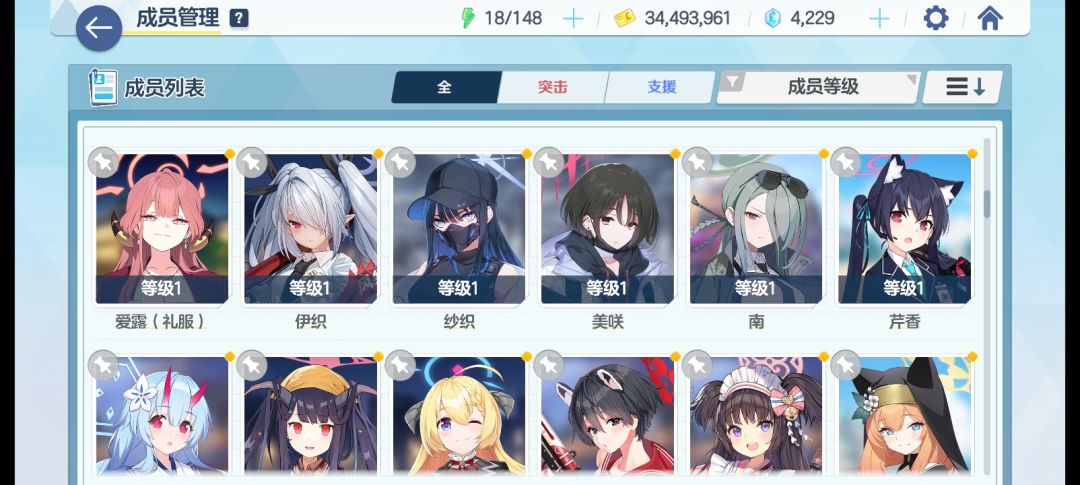Go back using the arrow button
Image resolution: width=1080 pixels, height=485 pixels.
point(98,28)
